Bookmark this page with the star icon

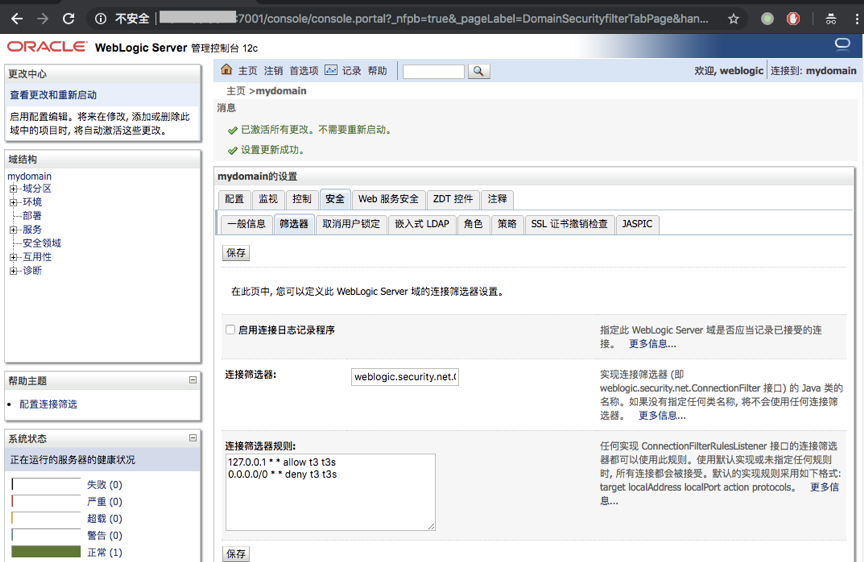(733, 19)
